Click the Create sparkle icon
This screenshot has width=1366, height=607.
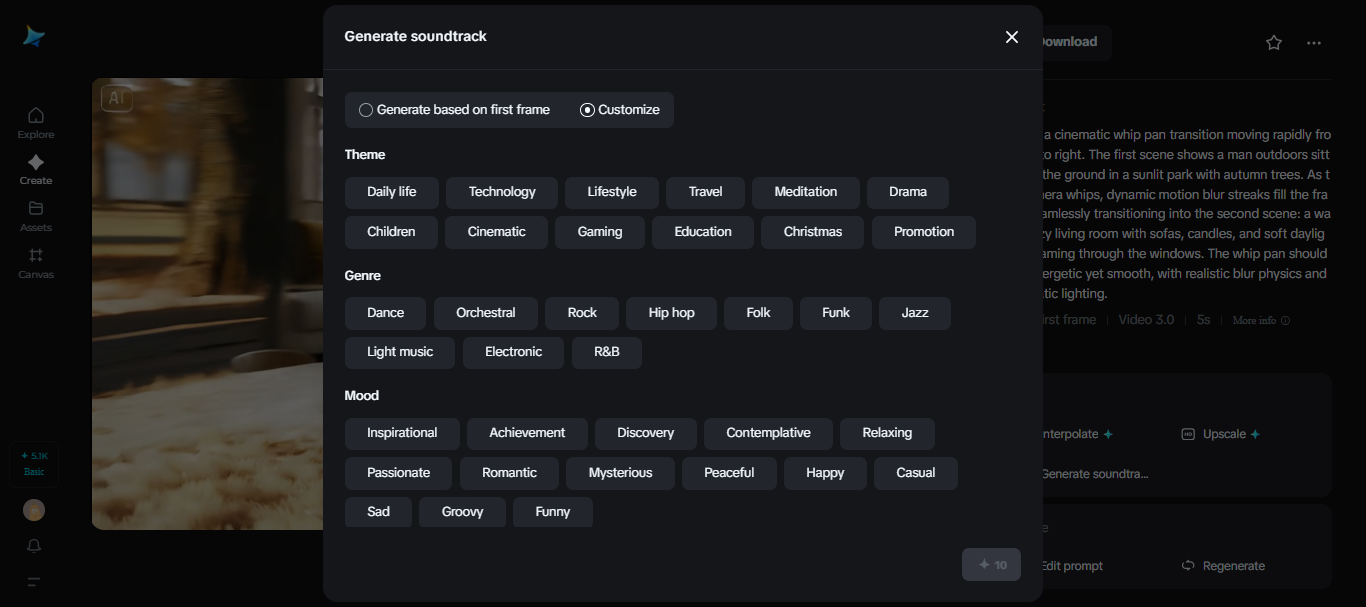pos(35,162)
